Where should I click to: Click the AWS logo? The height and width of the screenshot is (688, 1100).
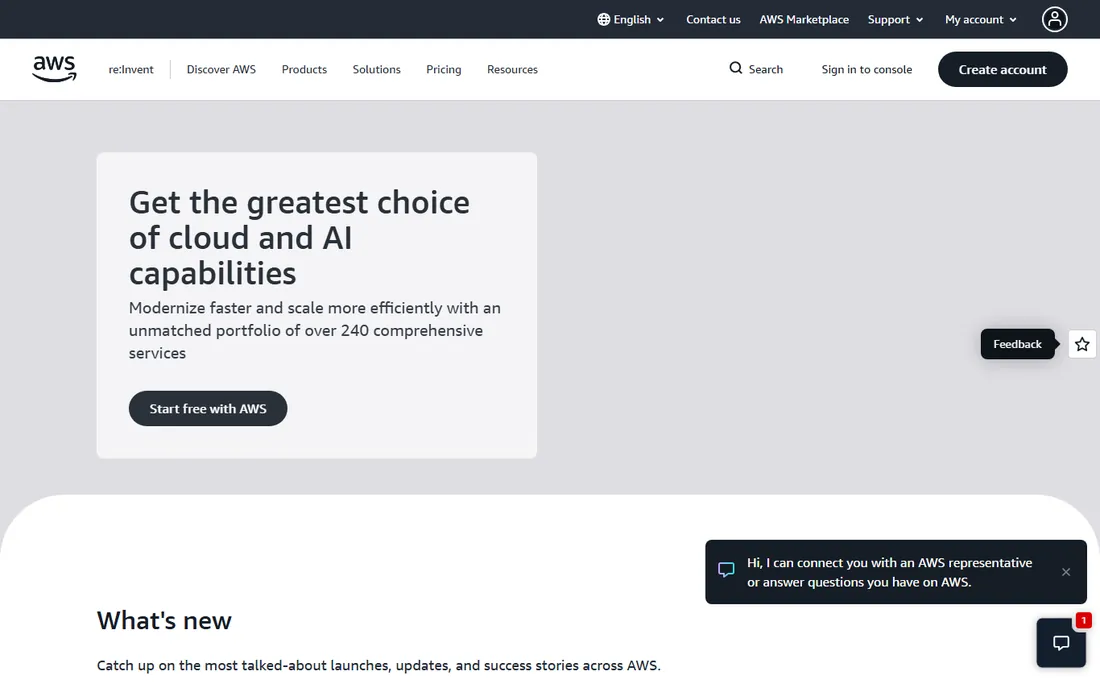pyautogui.click(x=54, y=69)
